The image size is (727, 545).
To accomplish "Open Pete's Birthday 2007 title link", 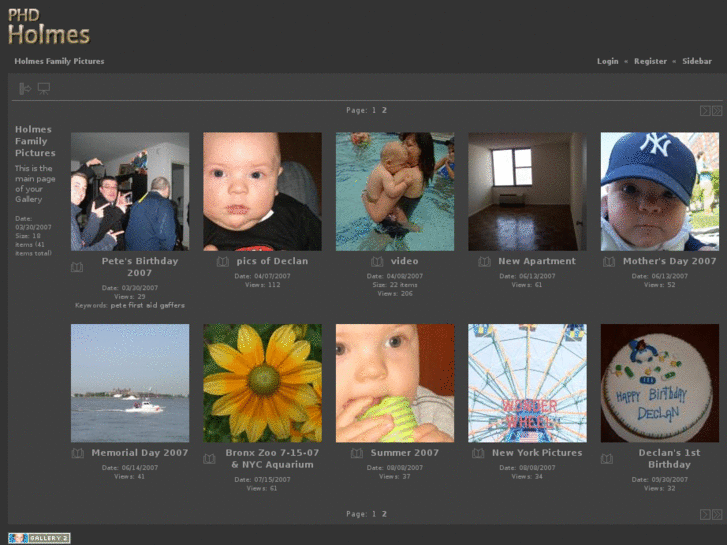I will 140,267.
